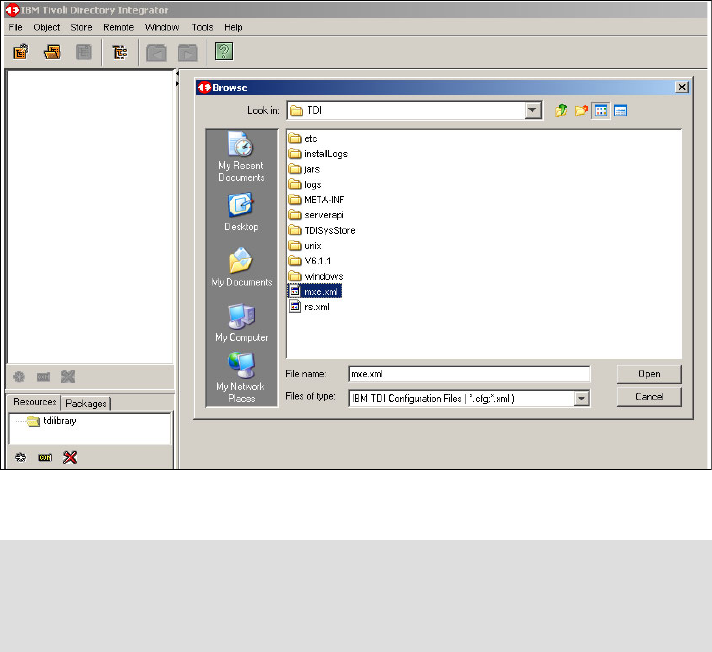Viewport: 712px width, 652px height.
Task: Click the grayed Save toolbar icon
Action: click(x=84, y=52)
